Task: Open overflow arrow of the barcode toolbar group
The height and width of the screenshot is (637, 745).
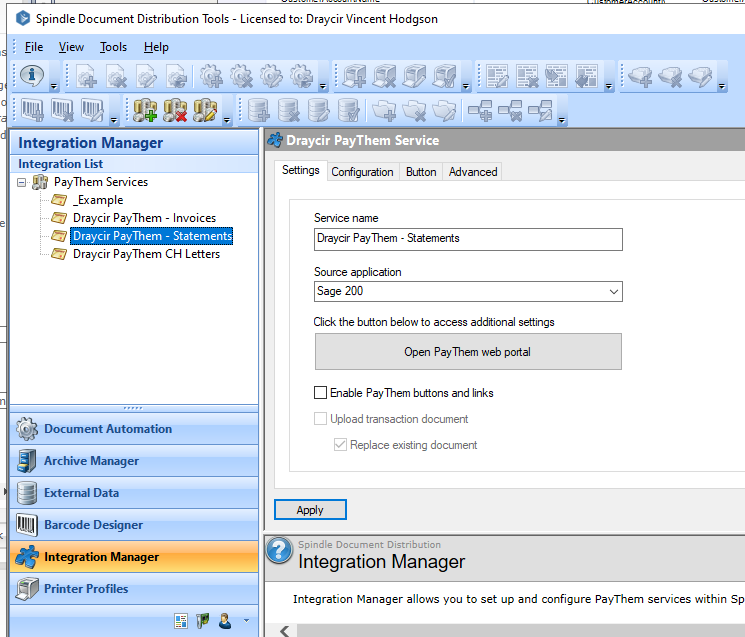Action: [114, 121]
